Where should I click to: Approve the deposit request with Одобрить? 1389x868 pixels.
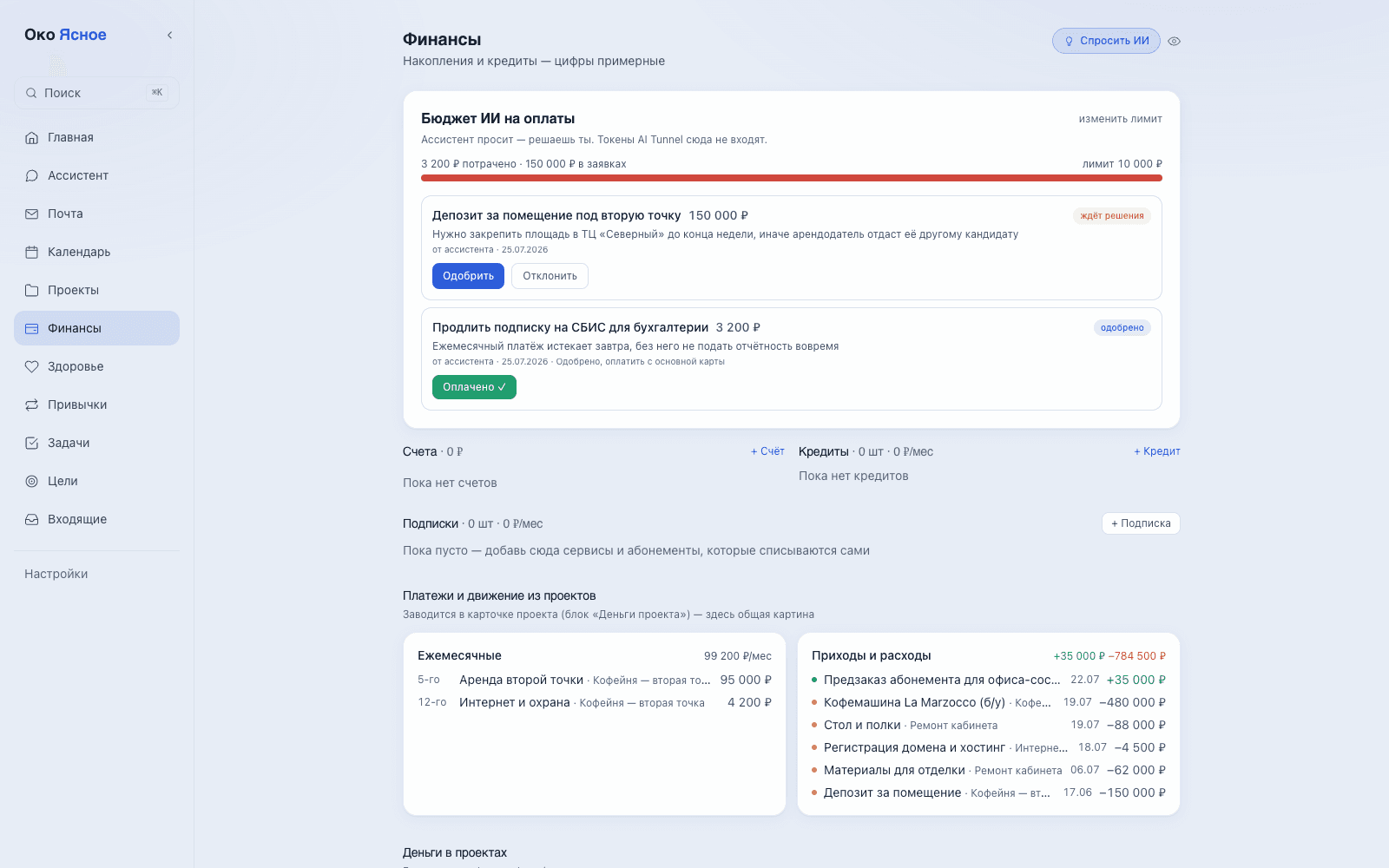(468, 276)
